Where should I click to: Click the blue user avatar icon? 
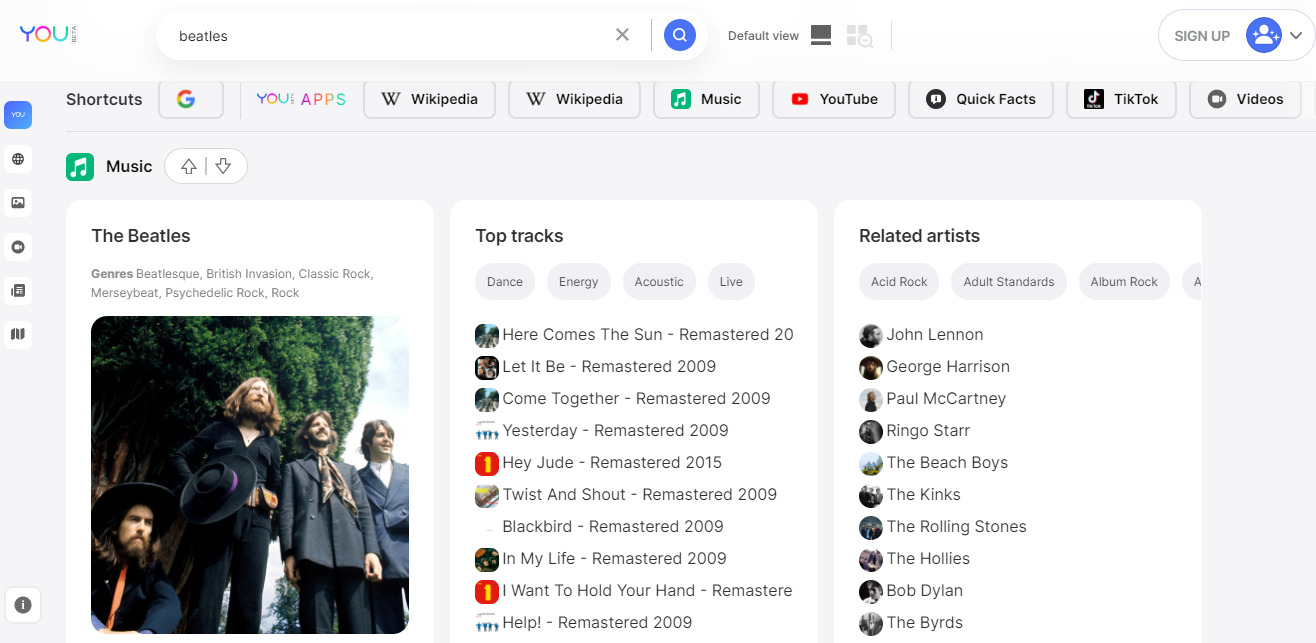pyautogui.click(x=1264, y=36)
